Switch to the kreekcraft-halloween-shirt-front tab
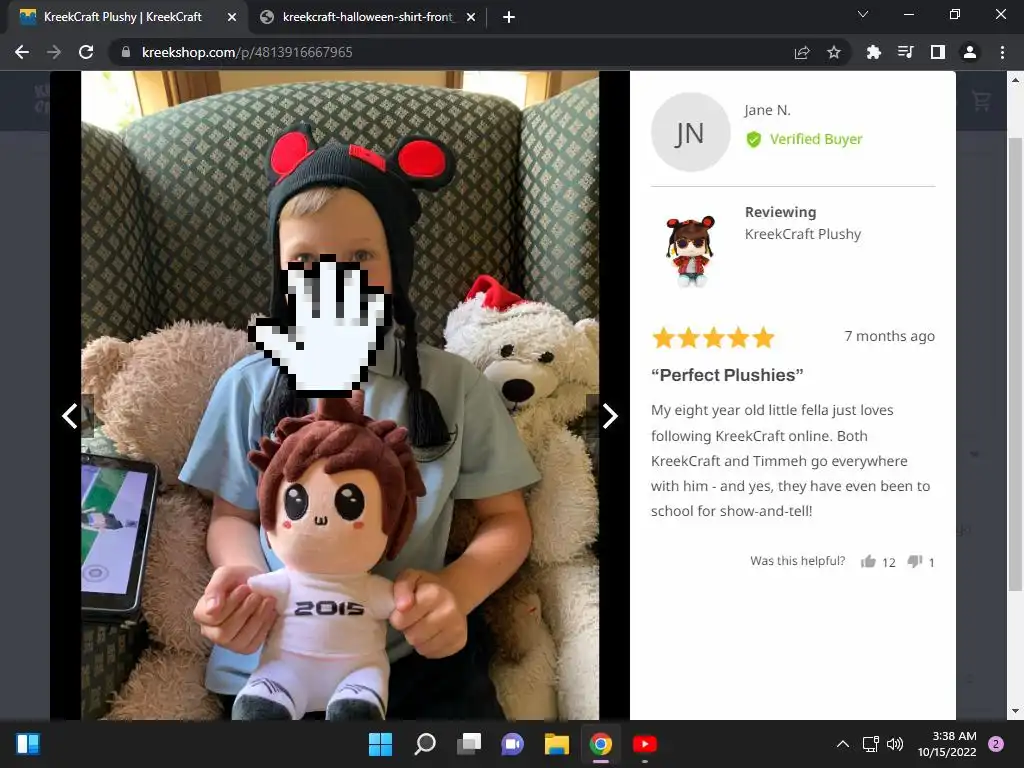Viewport: 1024px width, 768px height. click(x=366, y=17)
